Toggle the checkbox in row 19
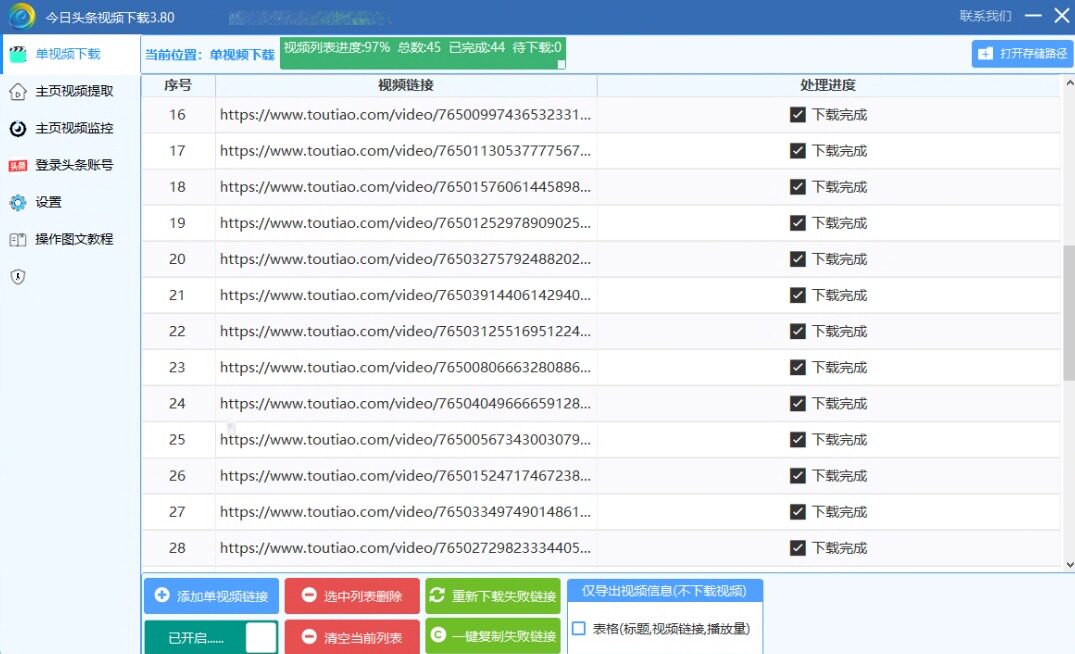This screenshot has height=654, width=1075. tap(797, 223)
